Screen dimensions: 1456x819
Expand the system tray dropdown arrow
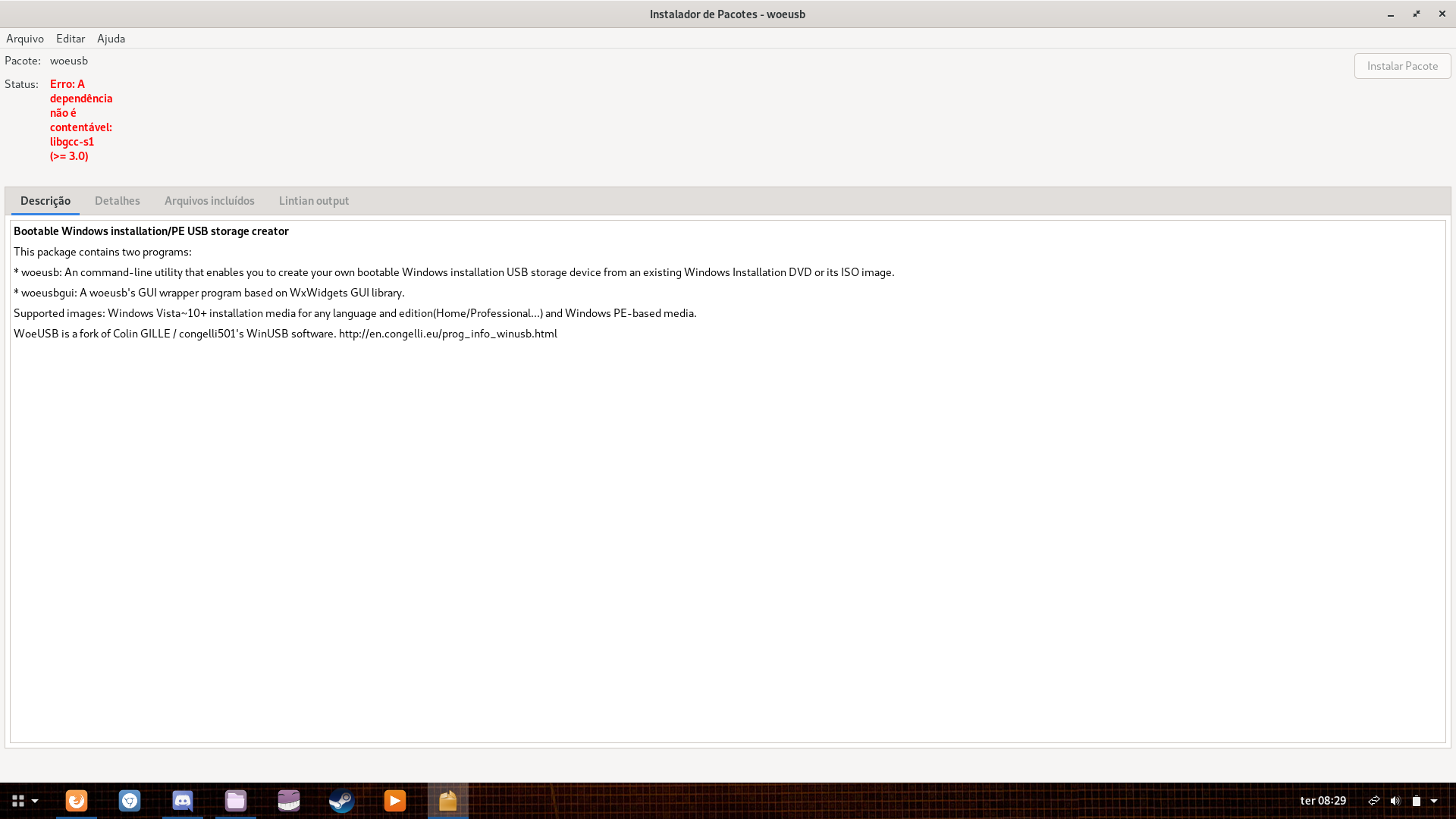point(1434,801)
